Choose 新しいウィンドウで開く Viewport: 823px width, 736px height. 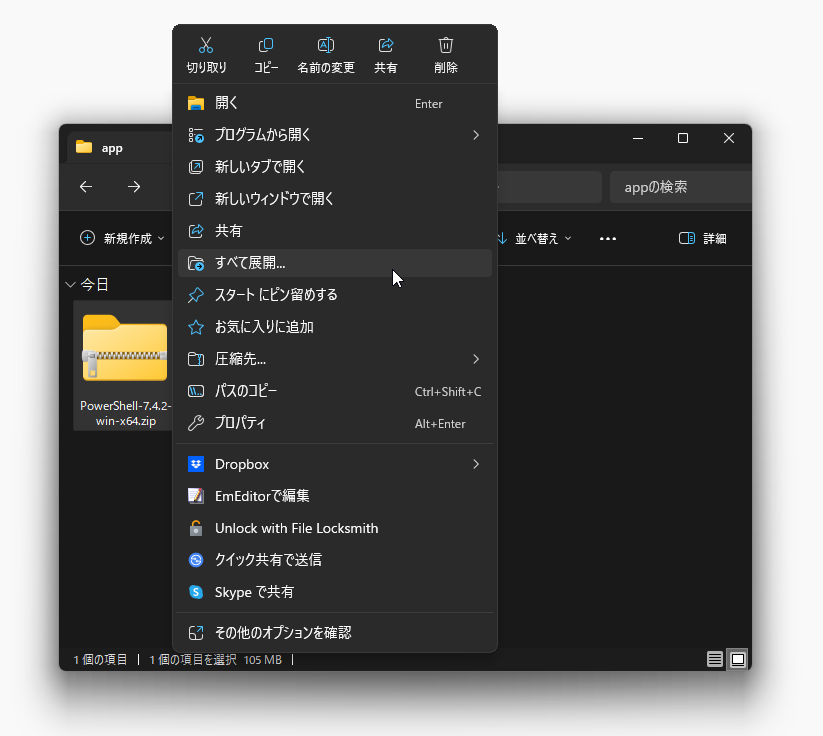pyautogui.click(x=335, y=199)
